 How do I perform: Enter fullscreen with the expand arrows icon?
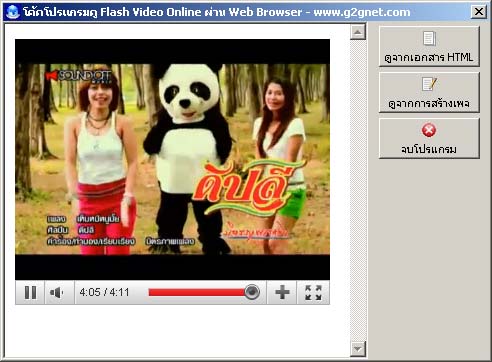[x=313, y=293]
